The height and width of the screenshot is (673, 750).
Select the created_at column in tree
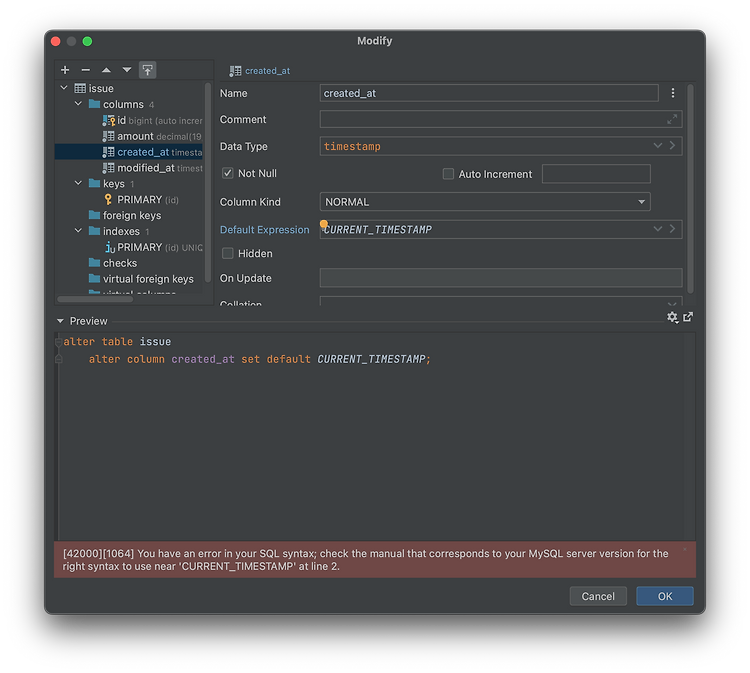coord(129,152)
